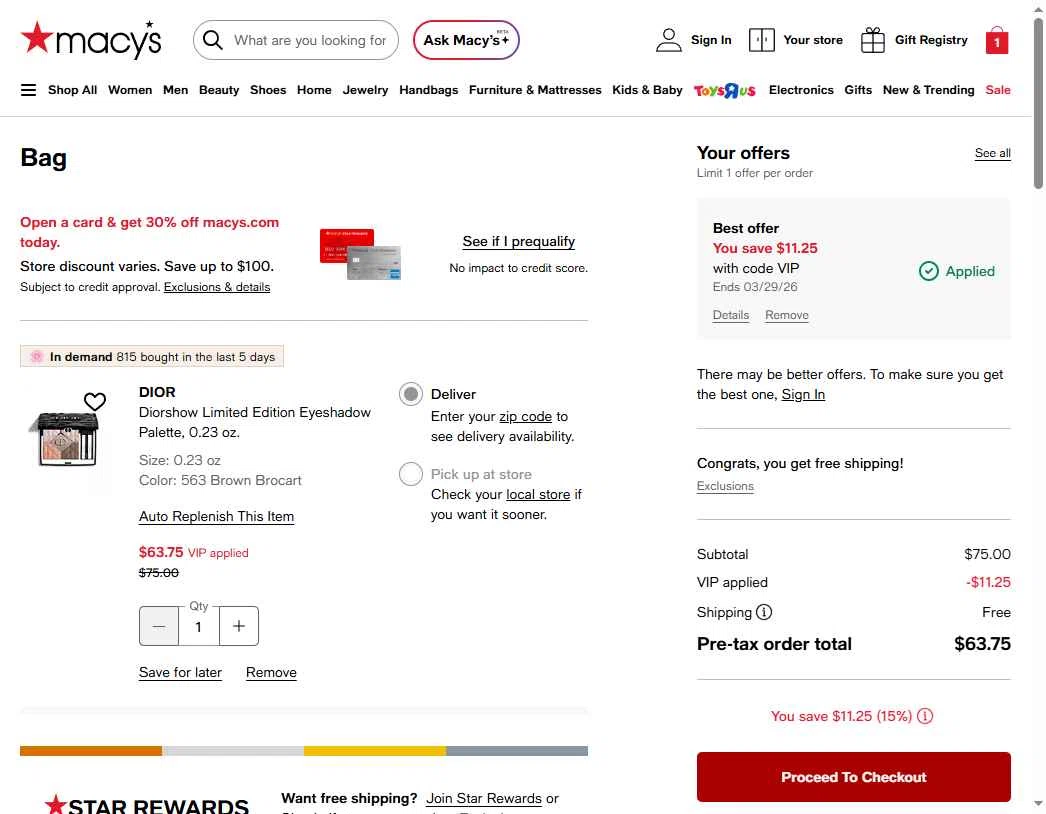Decrease quantity with the minus button
Screen dimensions: 1046x814
pyautogui.click(x=159, y=626)
